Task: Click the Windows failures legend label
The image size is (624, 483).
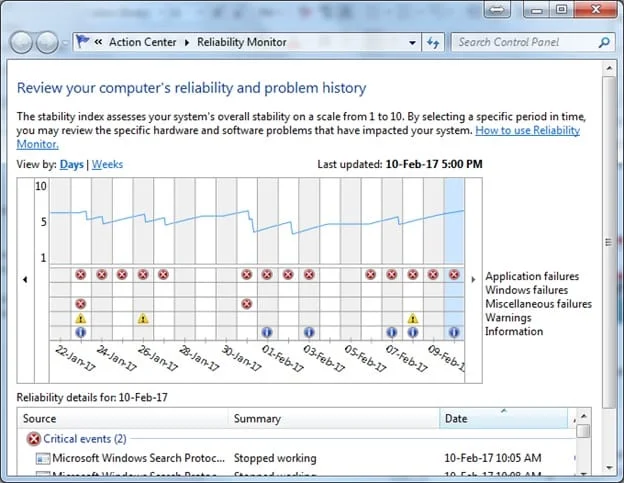Action: coord(526,290)
